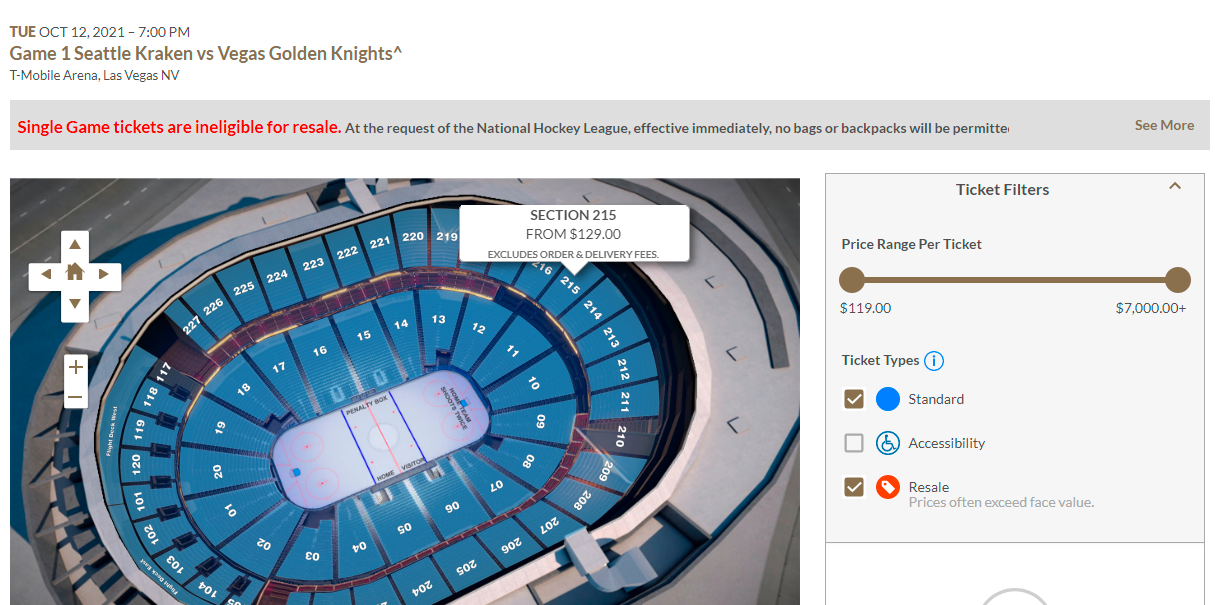This screenshot has width=1215, height=605.
Task: Reset the seat map with home icon
Action: (75, 273)
